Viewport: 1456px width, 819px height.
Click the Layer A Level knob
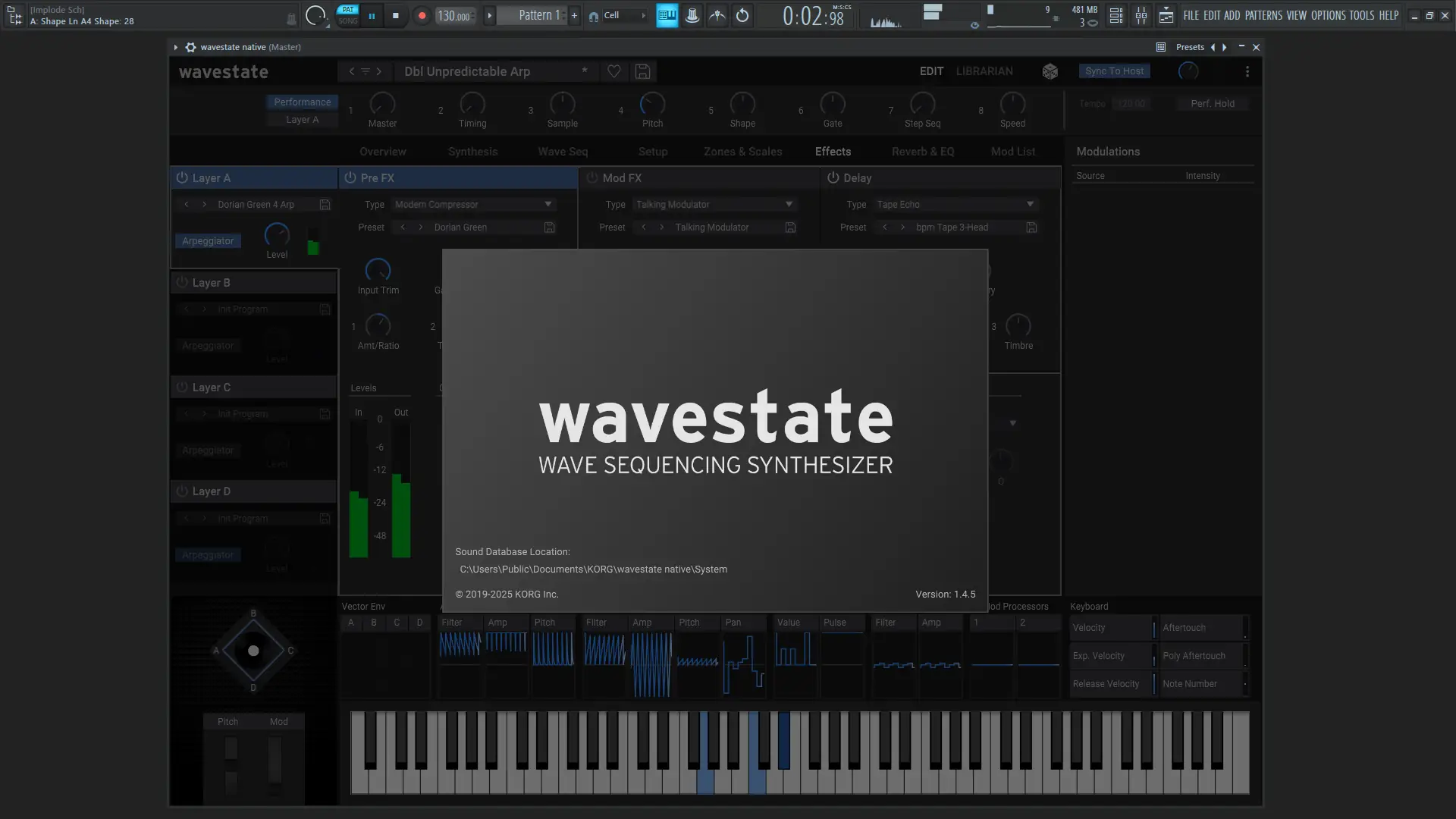click(x=277, y=234)
